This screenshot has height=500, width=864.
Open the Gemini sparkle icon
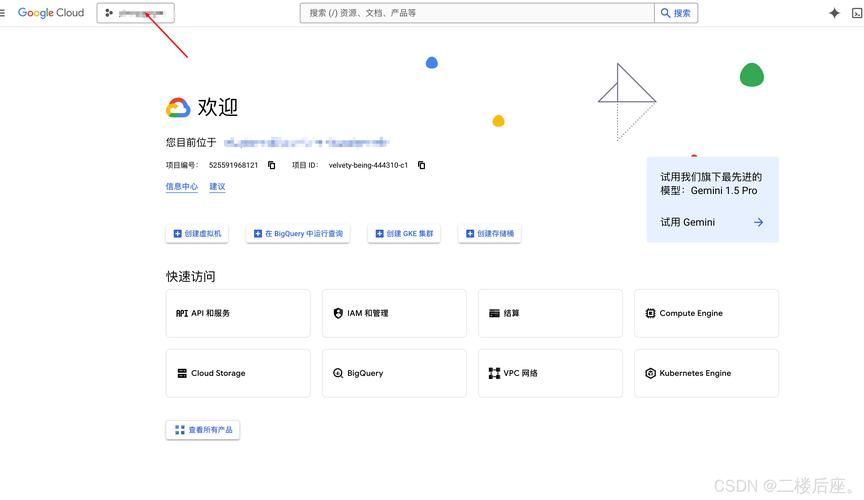834,13
